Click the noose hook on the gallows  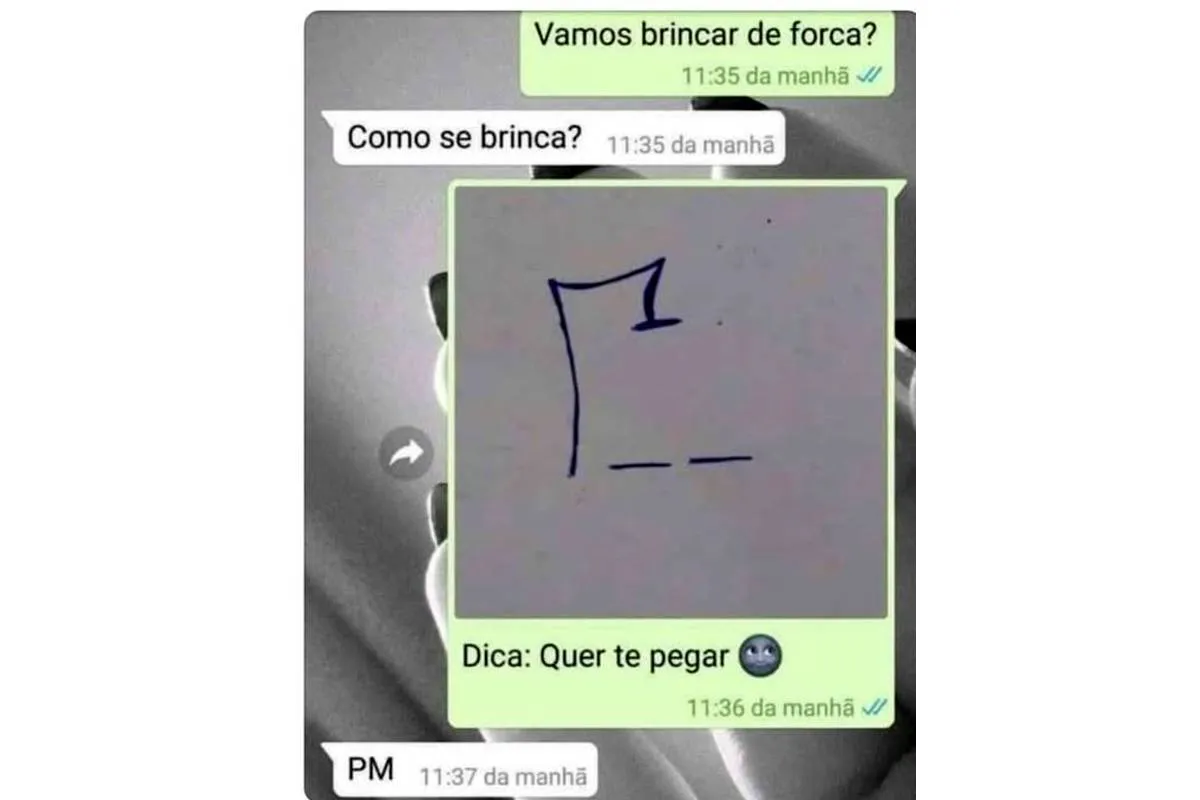(x=655, y=298)
